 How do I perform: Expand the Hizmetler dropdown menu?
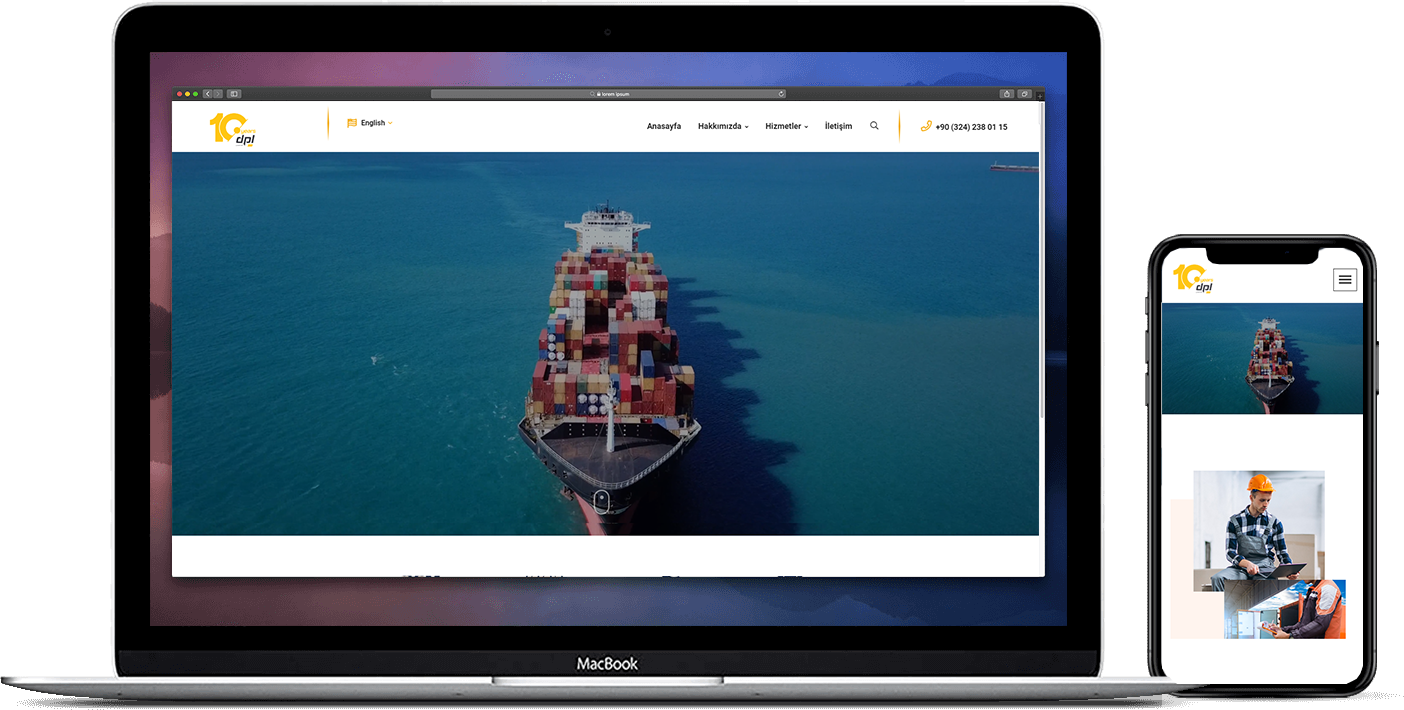point(786,126)
